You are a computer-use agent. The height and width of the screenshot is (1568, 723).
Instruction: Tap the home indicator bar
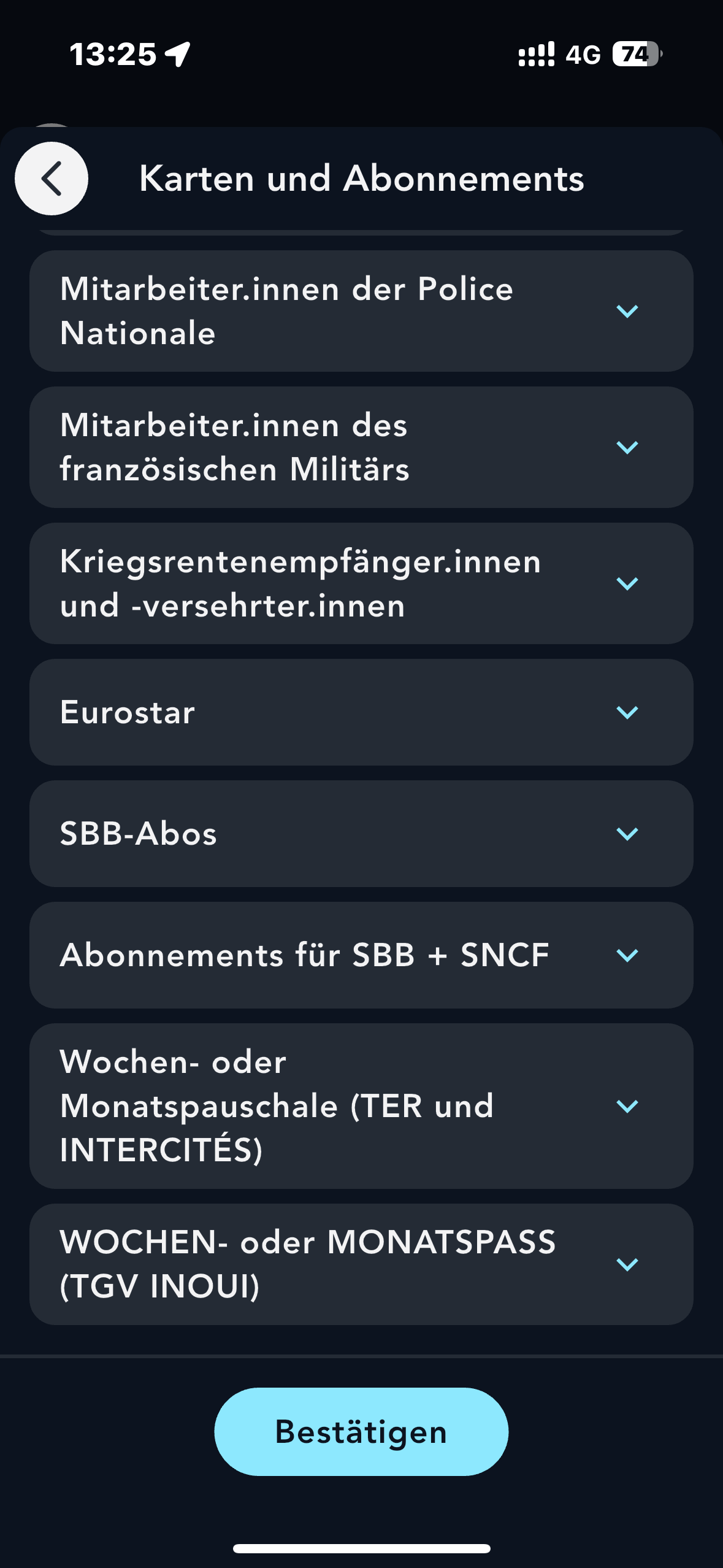pos(361,1548)
